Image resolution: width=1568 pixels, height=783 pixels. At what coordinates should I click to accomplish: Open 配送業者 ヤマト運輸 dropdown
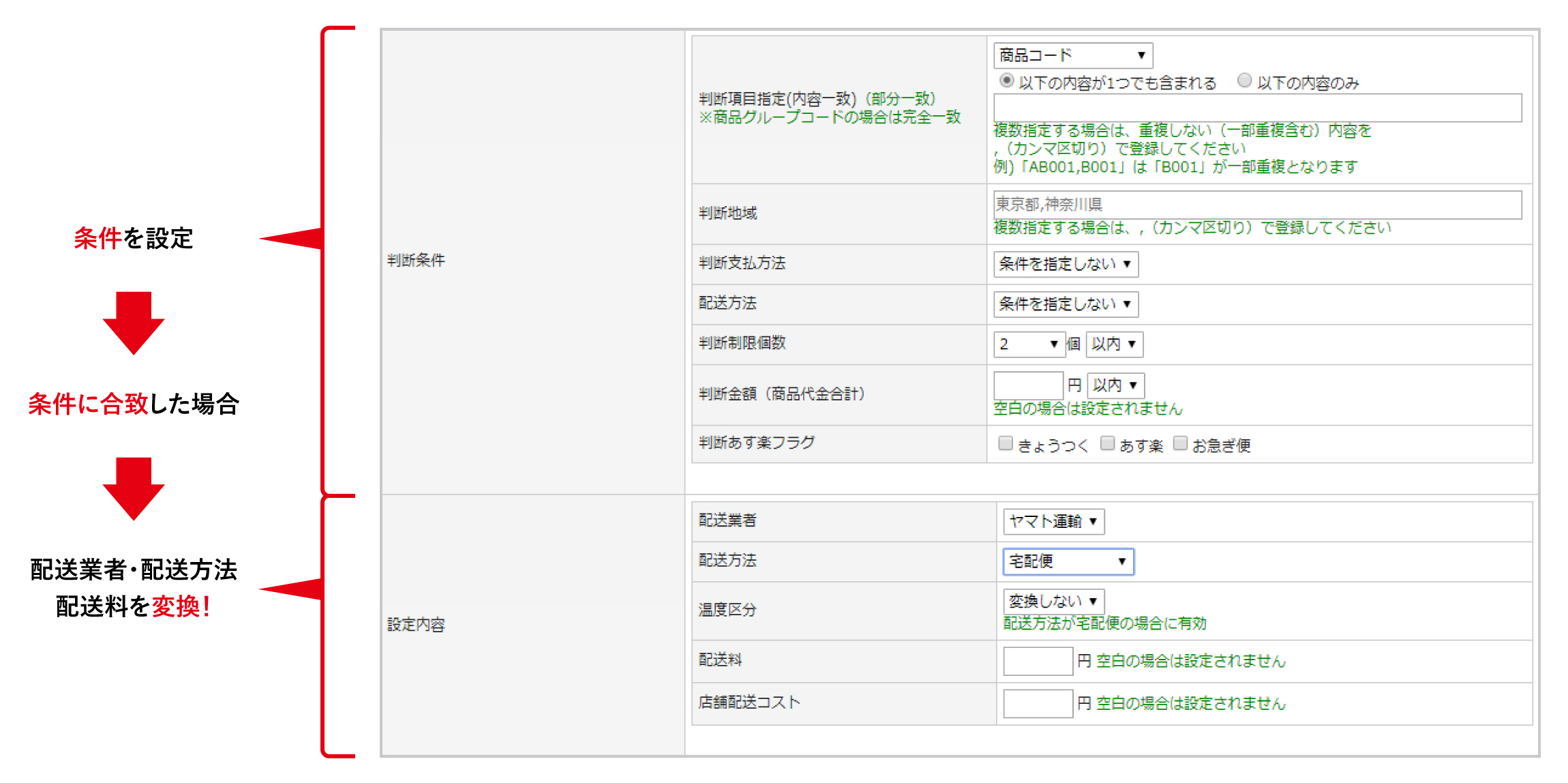tap(1053, 522)
